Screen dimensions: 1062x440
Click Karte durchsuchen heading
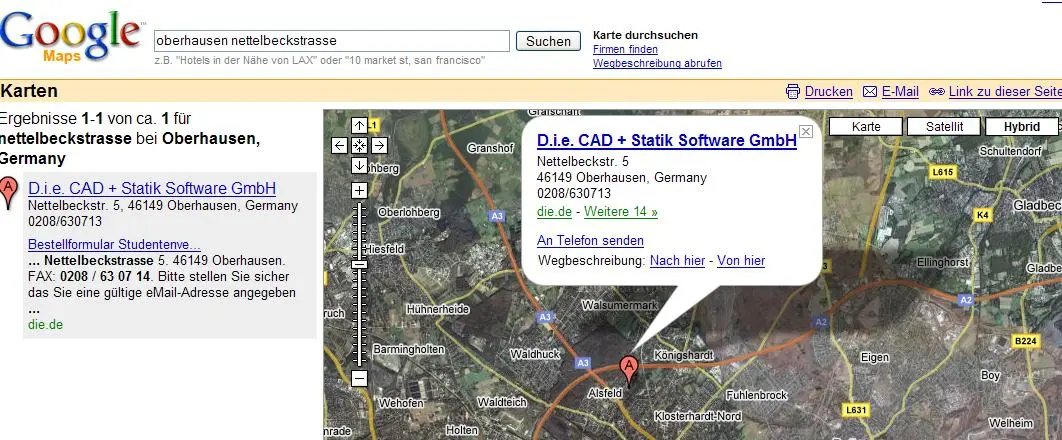coord(645,35)
